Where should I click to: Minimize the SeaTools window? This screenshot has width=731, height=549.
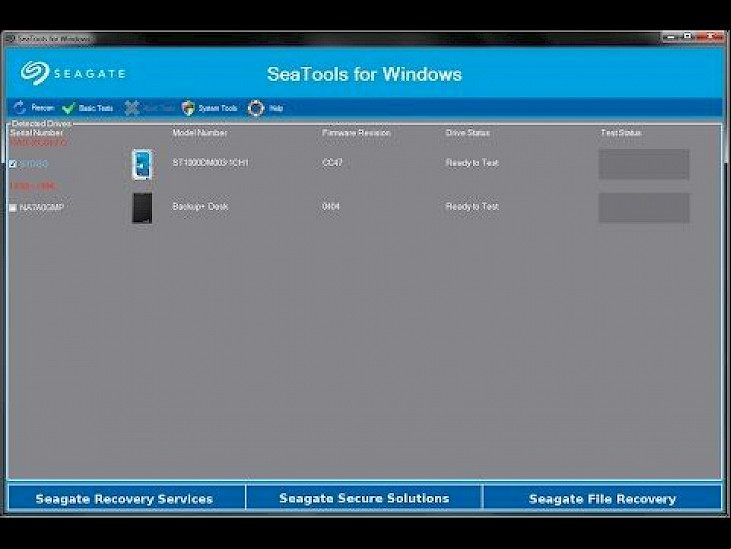pyautogui.click(x=671, y=36)
